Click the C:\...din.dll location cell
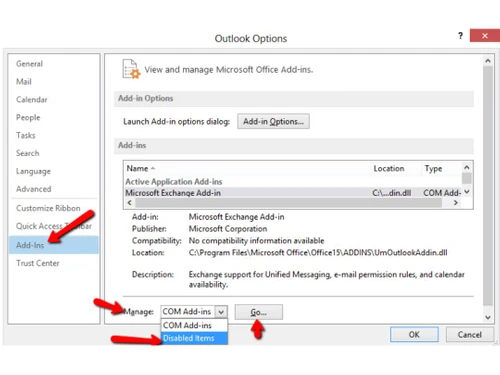 coord(392,193)
